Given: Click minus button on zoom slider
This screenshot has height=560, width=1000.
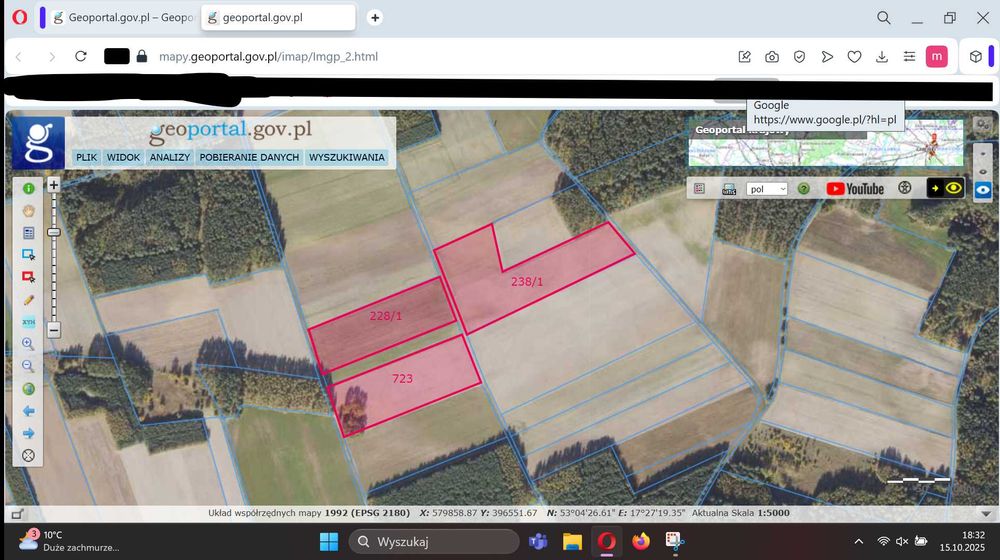Looking at the screenshot, I should (x=54, y=330).
